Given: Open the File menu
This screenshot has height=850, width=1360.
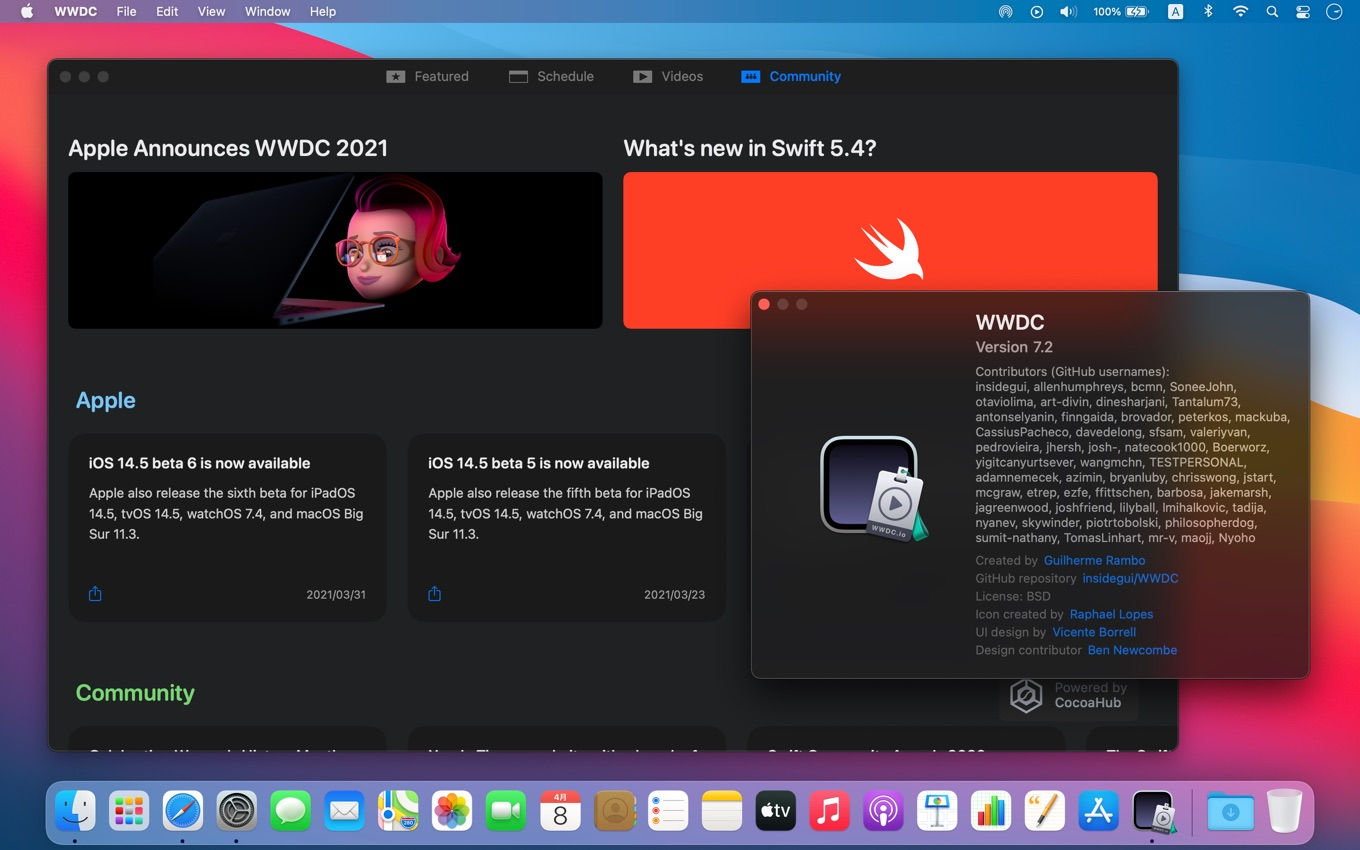Looking at the screenshot, I should pos(126,11).
